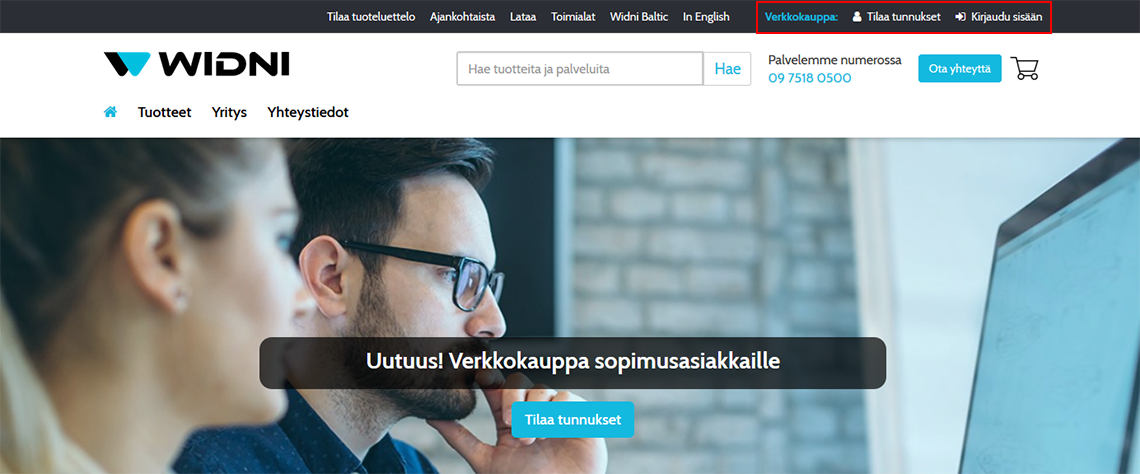Open the Ajankohtaista link
Image resolution: width=1140 pixels, height=474 pixels.
coord(462,17)
